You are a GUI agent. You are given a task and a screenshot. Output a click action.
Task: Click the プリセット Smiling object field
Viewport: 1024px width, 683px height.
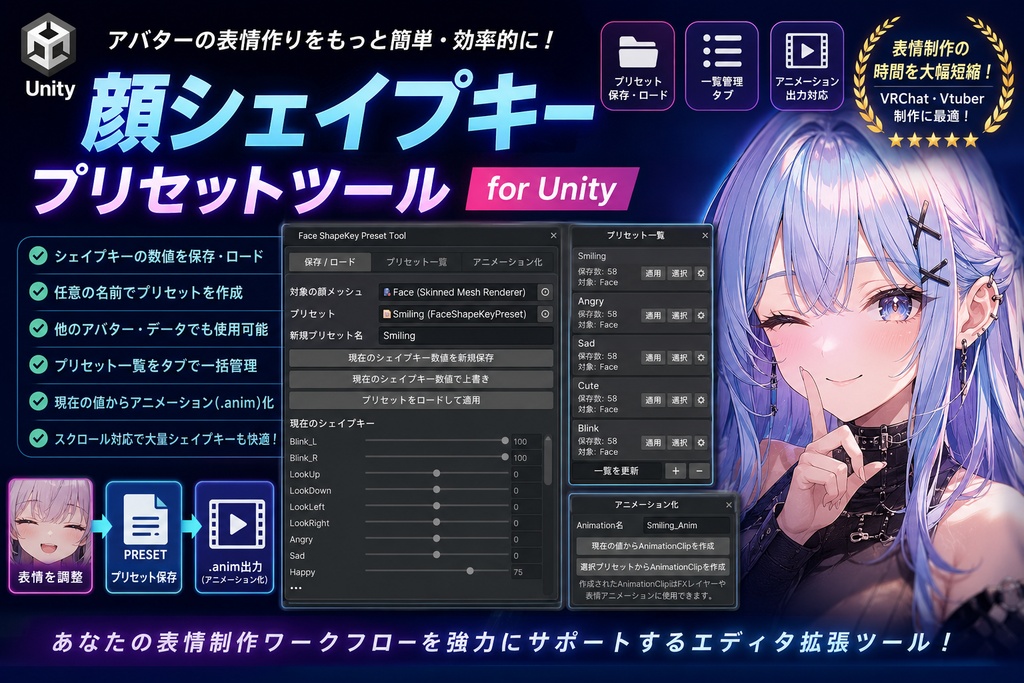tap(457, 314)
